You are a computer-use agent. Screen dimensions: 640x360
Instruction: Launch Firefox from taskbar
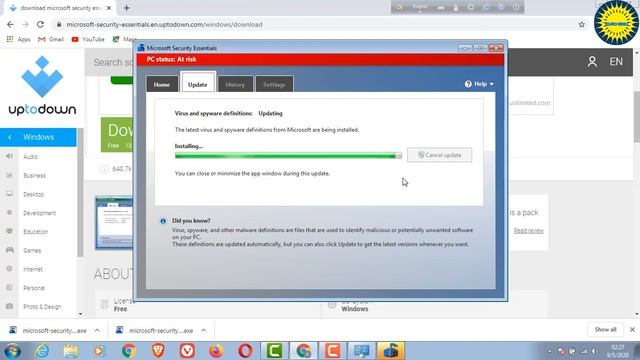pyautogui.click(x=216, y=351)
